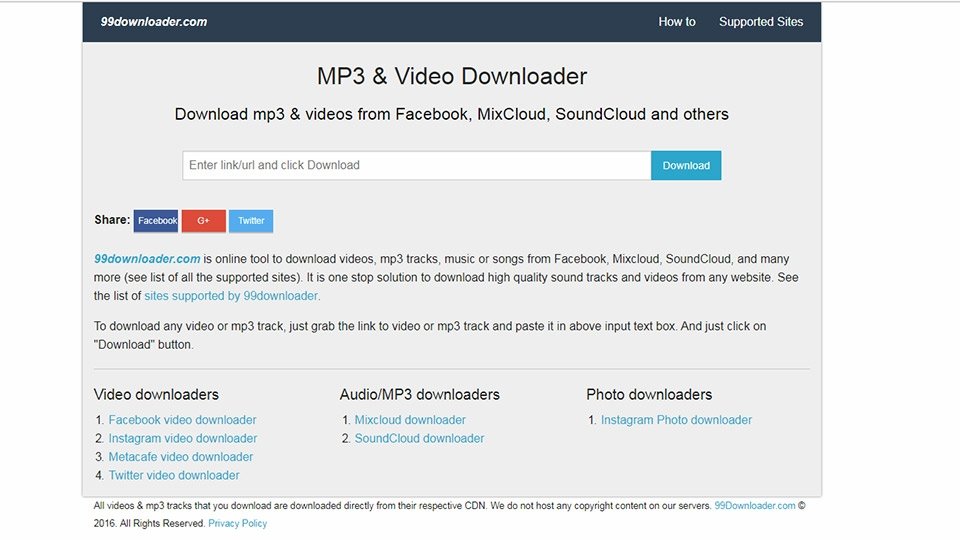Screen dimensions: 960x540
Task: Click the Video downloaders heading
Action: (x=156, y=394)
